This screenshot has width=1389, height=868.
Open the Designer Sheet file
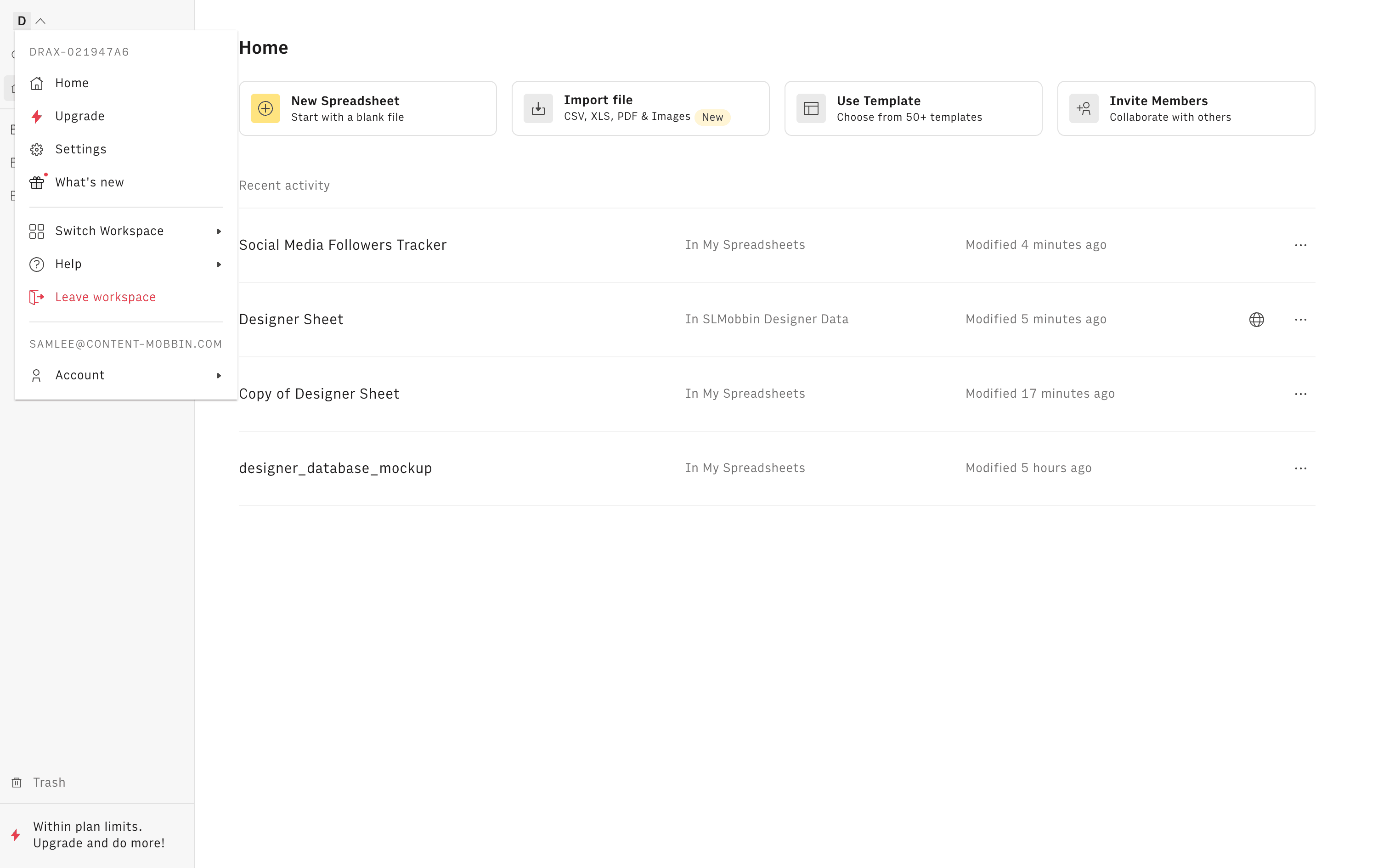pyautogui.click(x=291, y=319)
